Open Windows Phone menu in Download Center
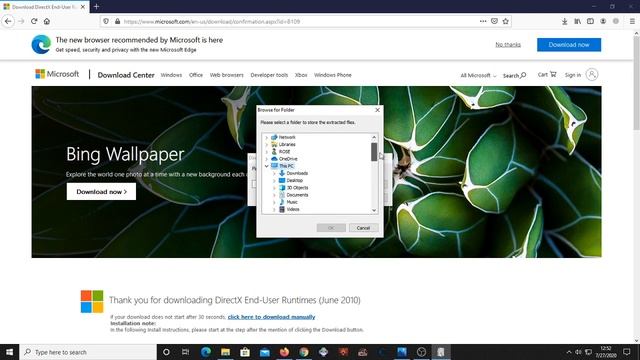The height and width of the screenshot is (360, 640). (333, 75)
